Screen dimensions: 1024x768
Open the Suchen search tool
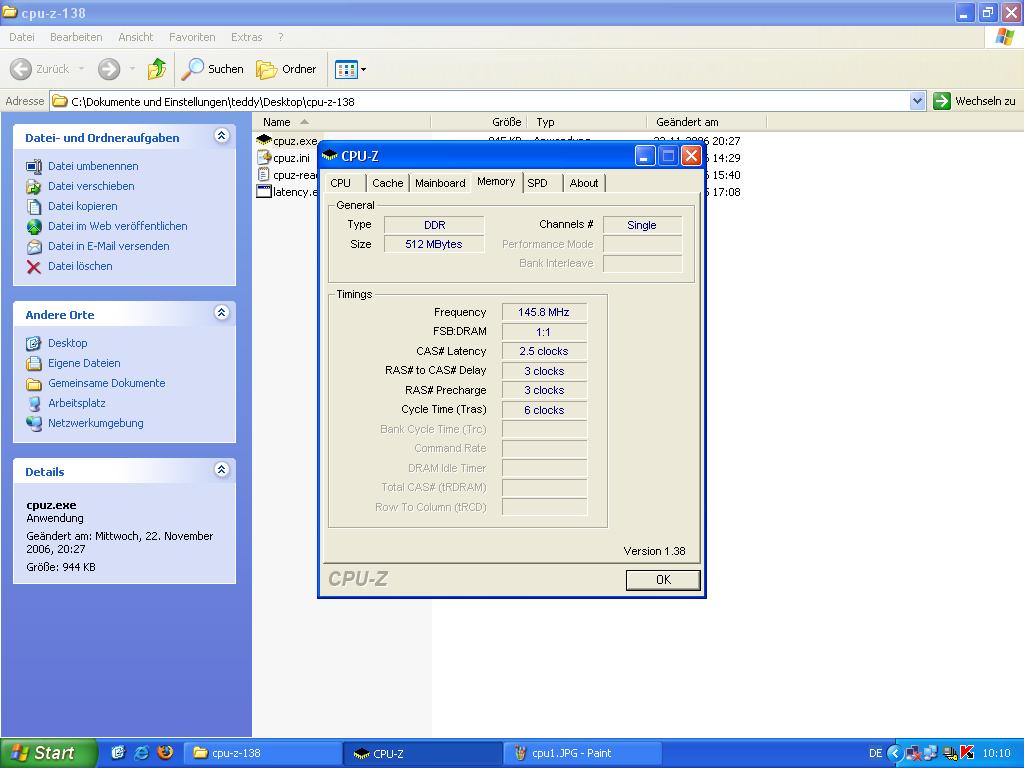212,69
